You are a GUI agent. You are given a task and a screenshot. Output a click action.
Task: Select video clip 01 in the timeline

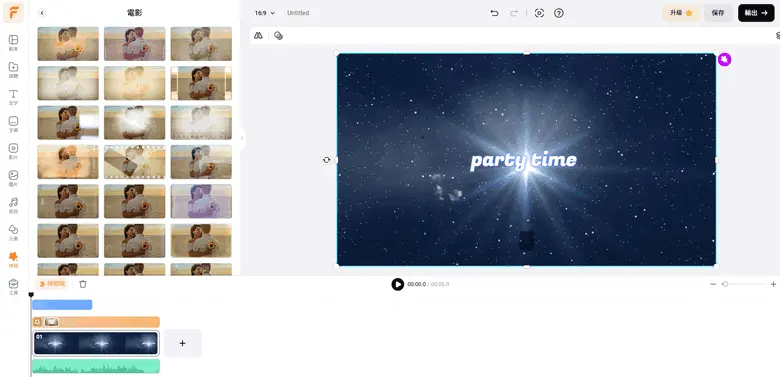(96, 343)
